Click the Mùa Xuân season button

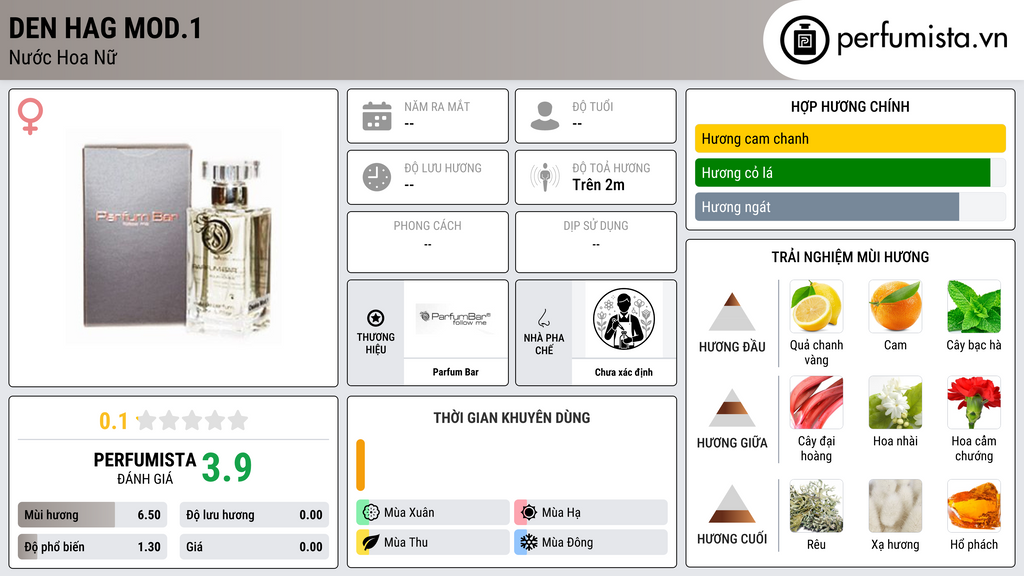point(433,513)
